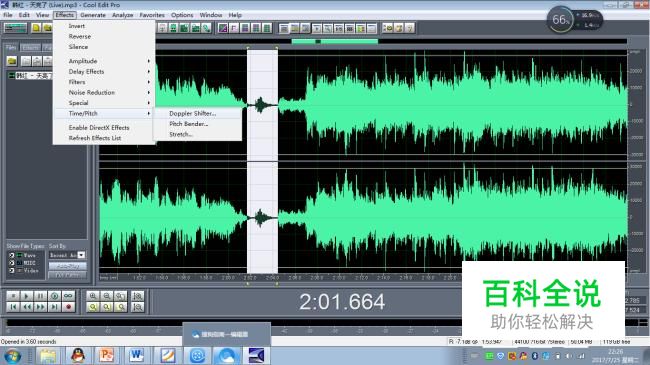The height and width of the screenshot is (365, 650).
Task: Toggle the Wave file type checkbox
Action: 12,255
